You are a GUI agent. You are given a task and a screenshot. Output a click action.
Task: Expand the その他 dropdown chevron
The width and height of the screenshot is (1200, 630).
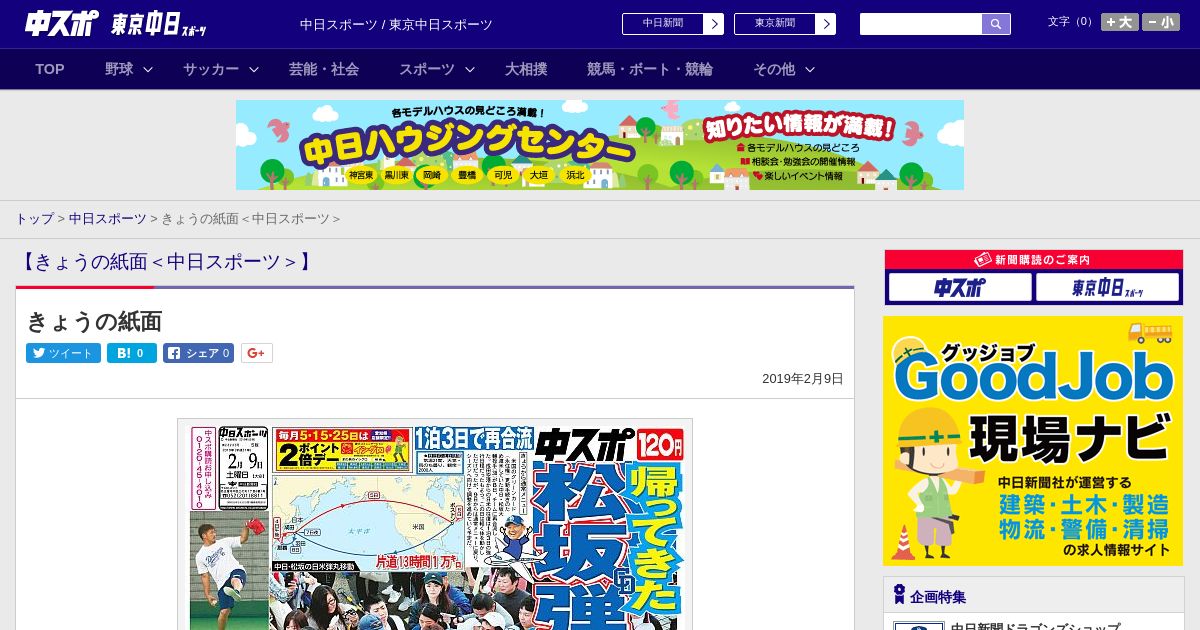point(810,69)
